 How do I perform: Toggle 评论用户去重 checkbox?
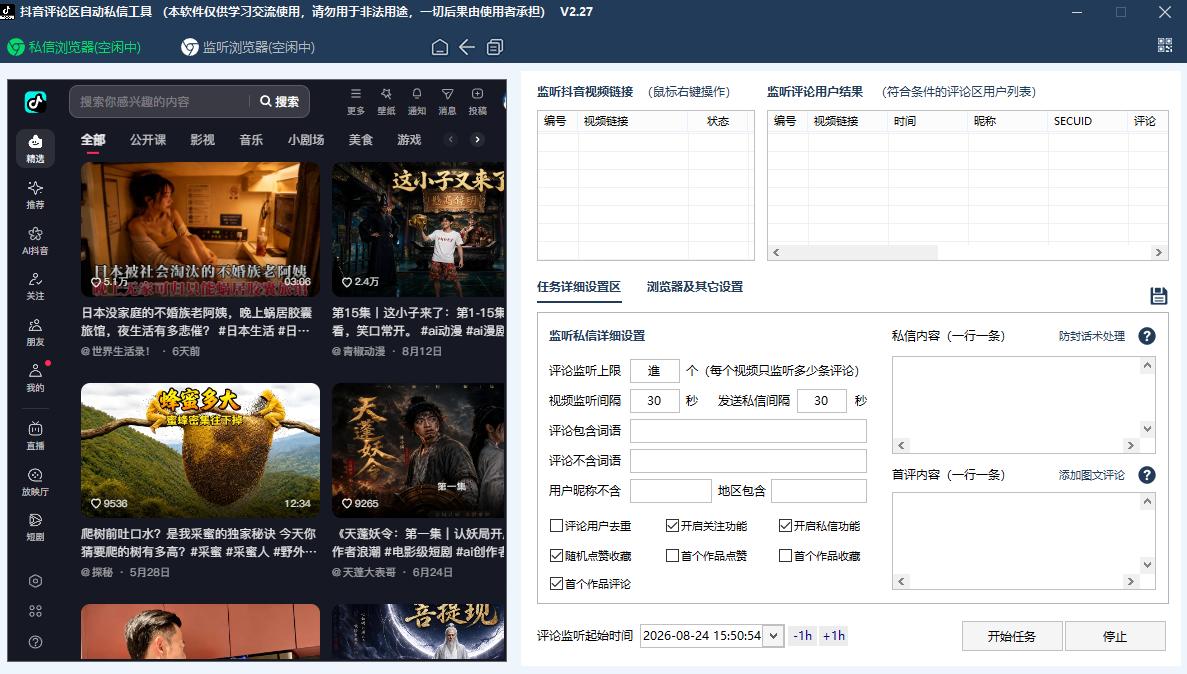[556, 526]
